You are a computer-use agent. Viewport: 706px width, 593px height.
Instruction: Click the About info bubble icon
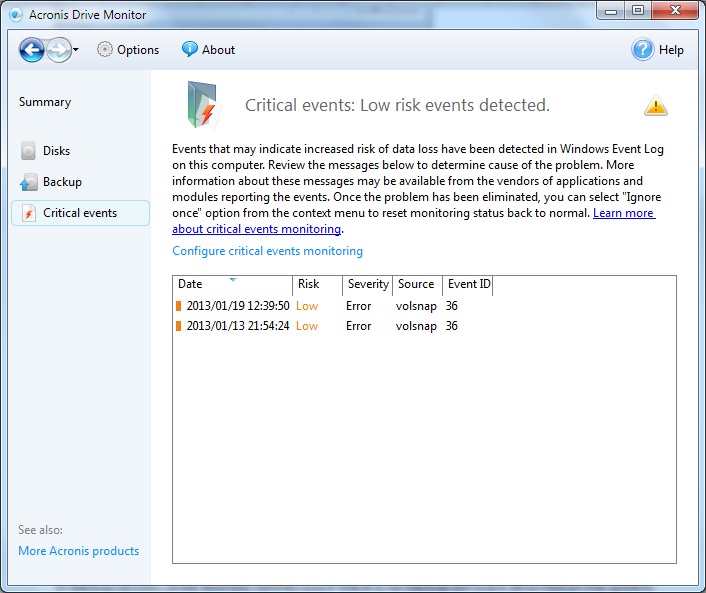[190, 49]
